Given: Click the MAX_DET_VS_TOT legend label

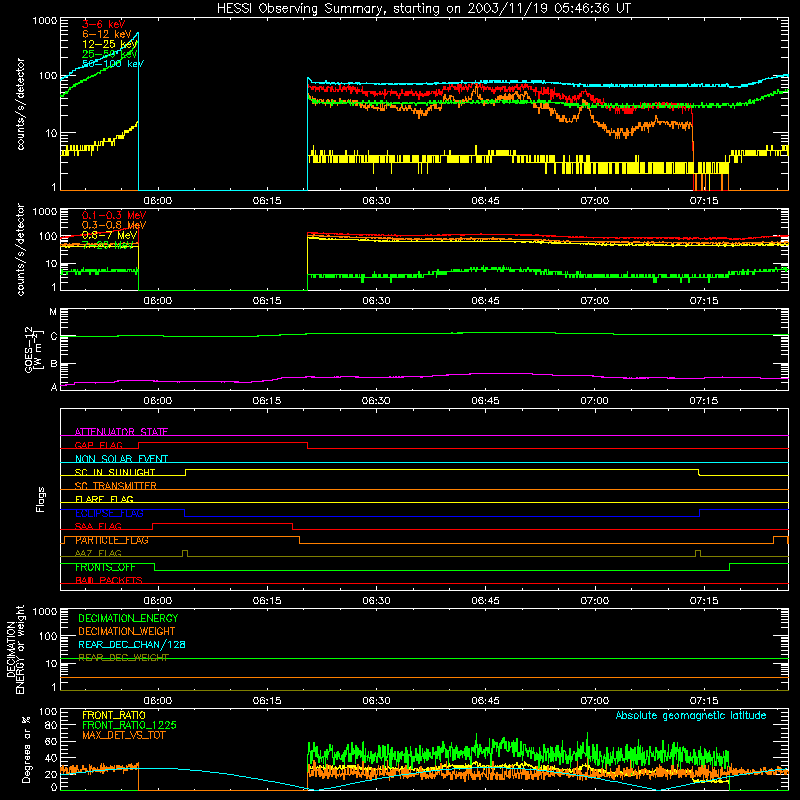Looking at the screenshot, I should [124, 735].
